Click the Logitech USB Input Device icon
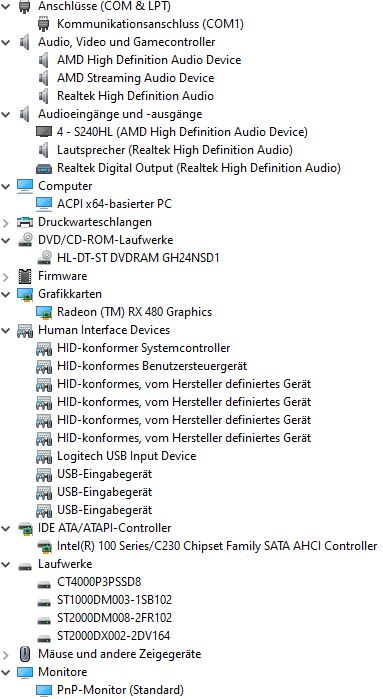Screen dimensions: 383x699 (x=44, y=456)
